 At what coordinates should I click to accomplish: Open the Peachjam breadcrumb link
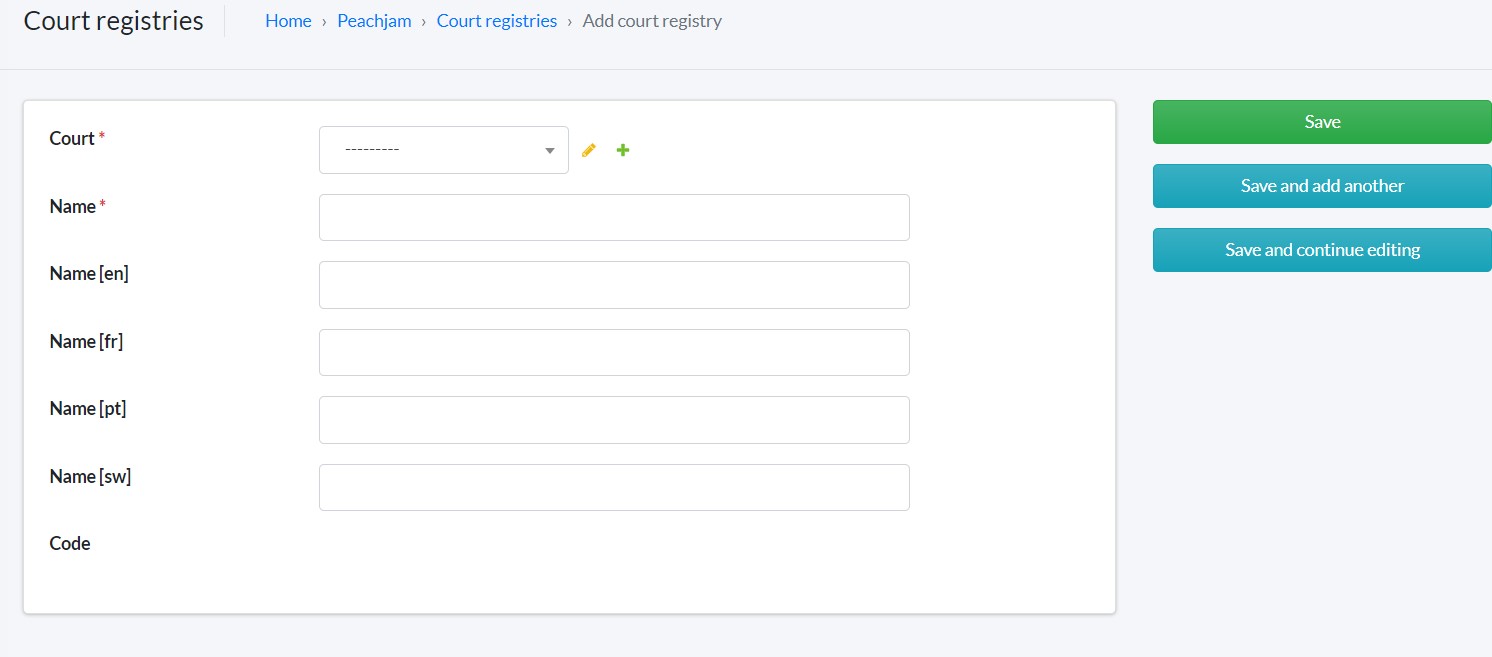[x=374, y=21]
